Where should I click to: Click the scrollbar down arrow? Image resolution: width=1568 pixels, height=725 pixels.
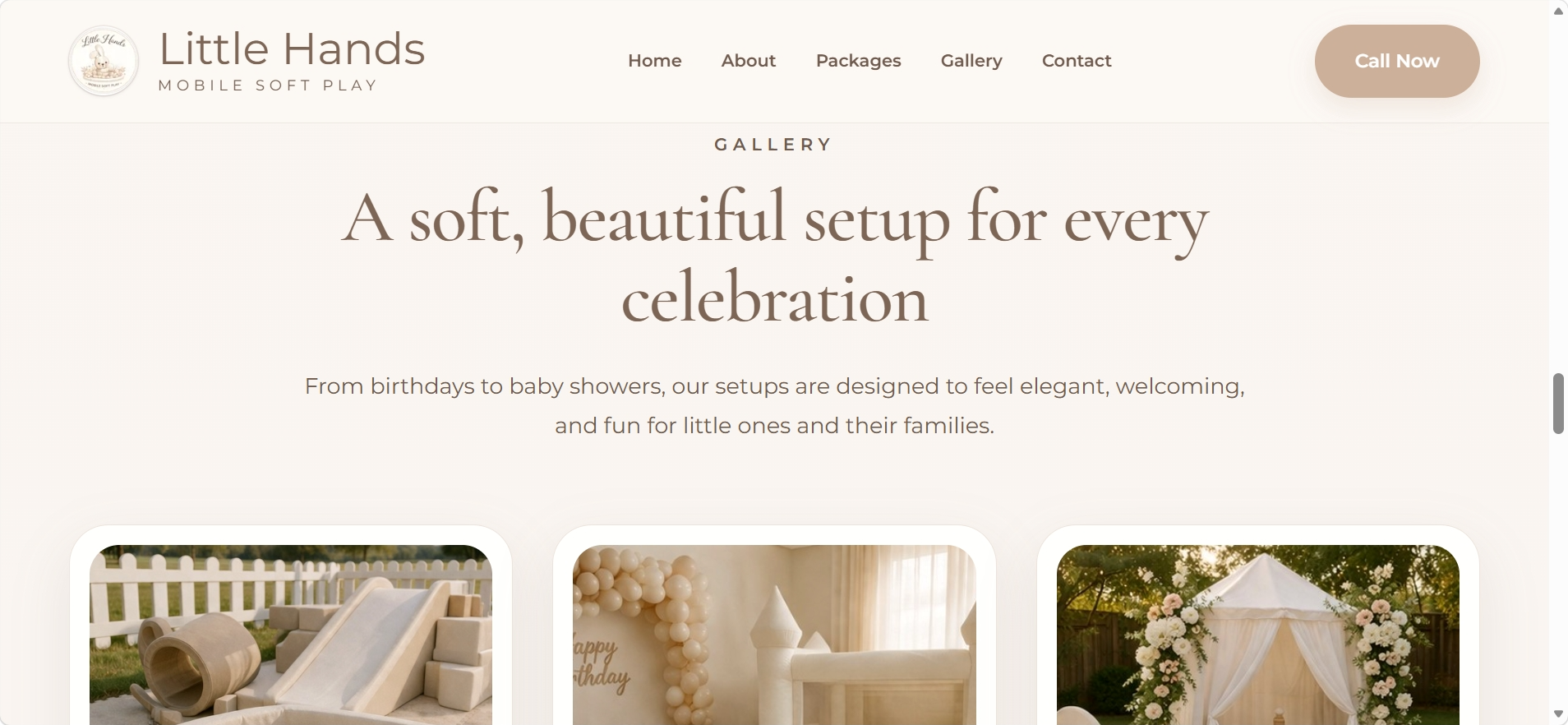[1558, 714]
